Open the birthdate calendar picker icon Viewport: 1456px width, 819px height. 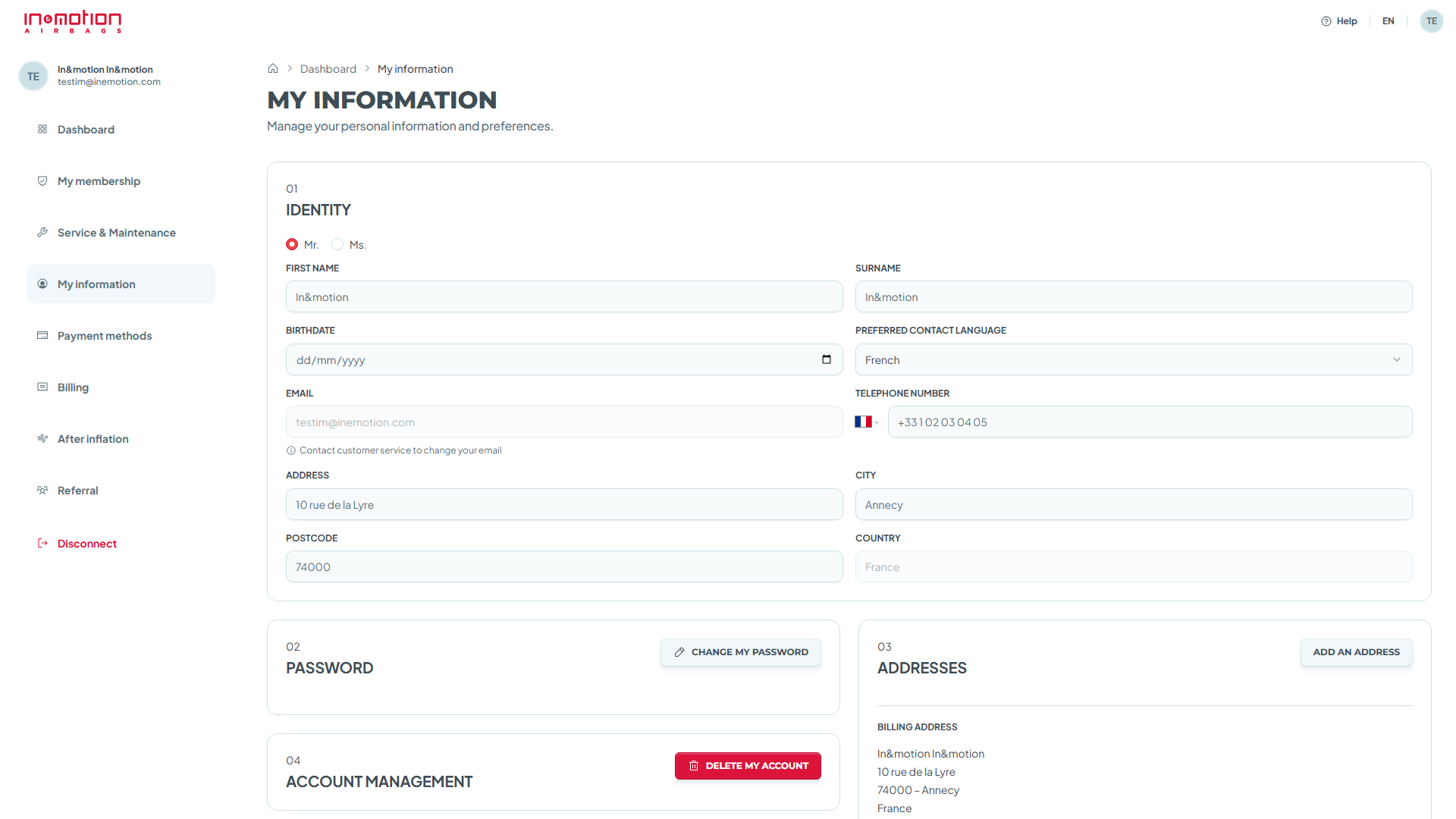pyautogui.click(x=827, y=359)
